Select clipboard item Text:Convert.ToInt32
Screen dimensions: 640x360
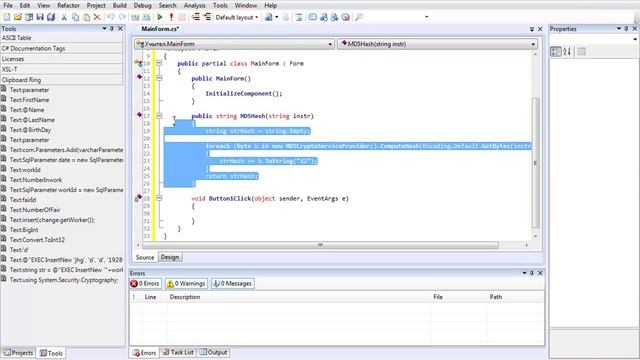click(x=37, y=240)
